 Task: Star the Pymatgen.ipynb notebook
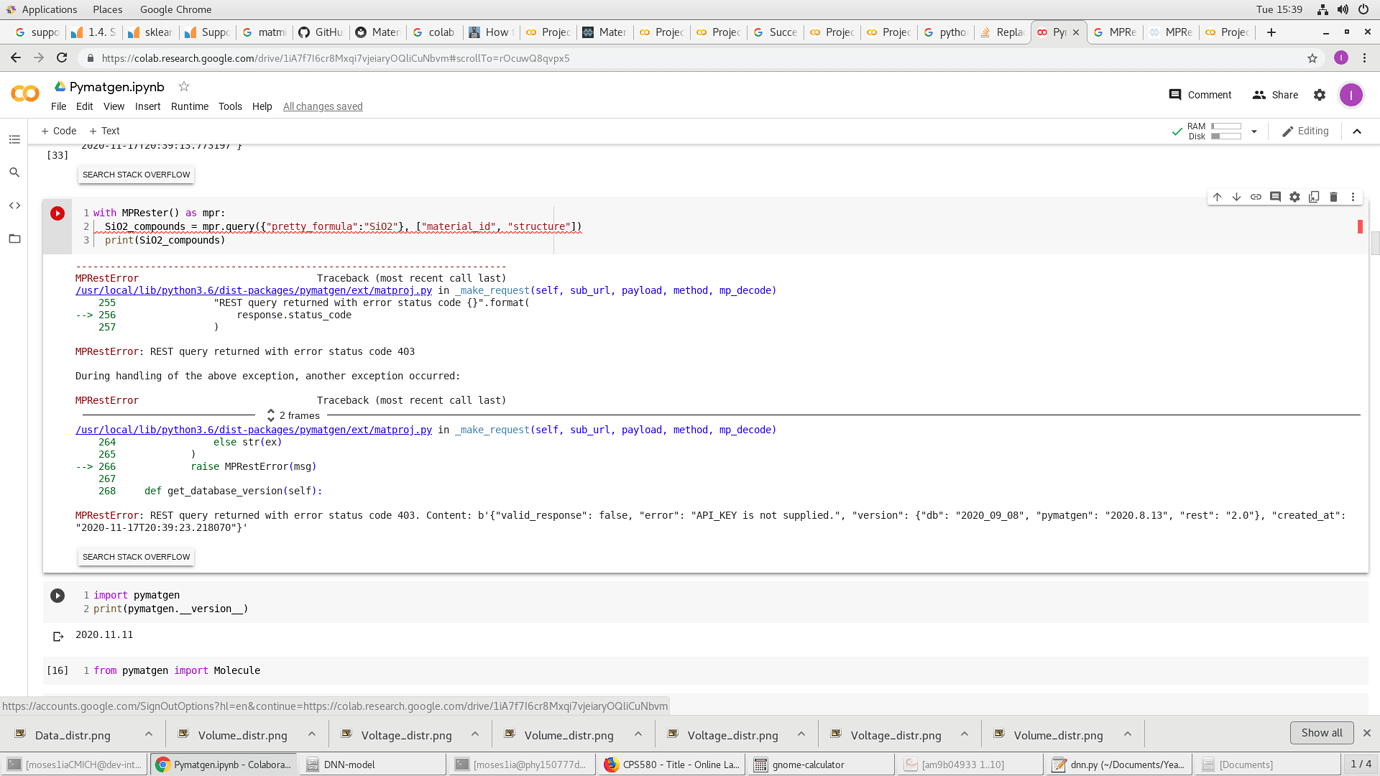[x=184, y=88]
